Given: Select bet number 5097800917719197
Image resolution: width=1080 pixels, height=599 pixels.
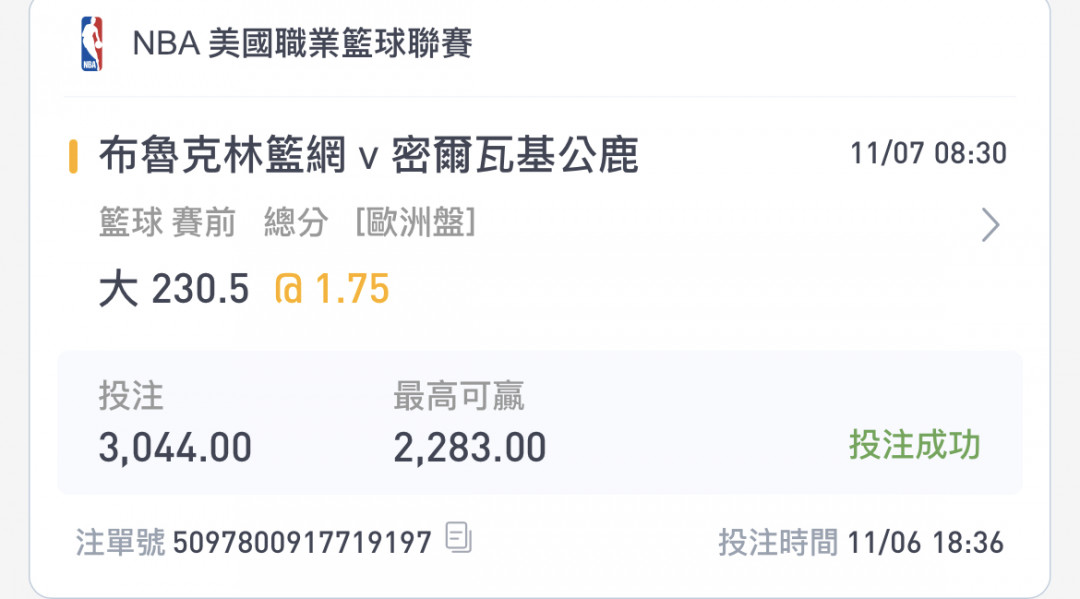Looking at the screenshot, I should click(x=302, y=543).
